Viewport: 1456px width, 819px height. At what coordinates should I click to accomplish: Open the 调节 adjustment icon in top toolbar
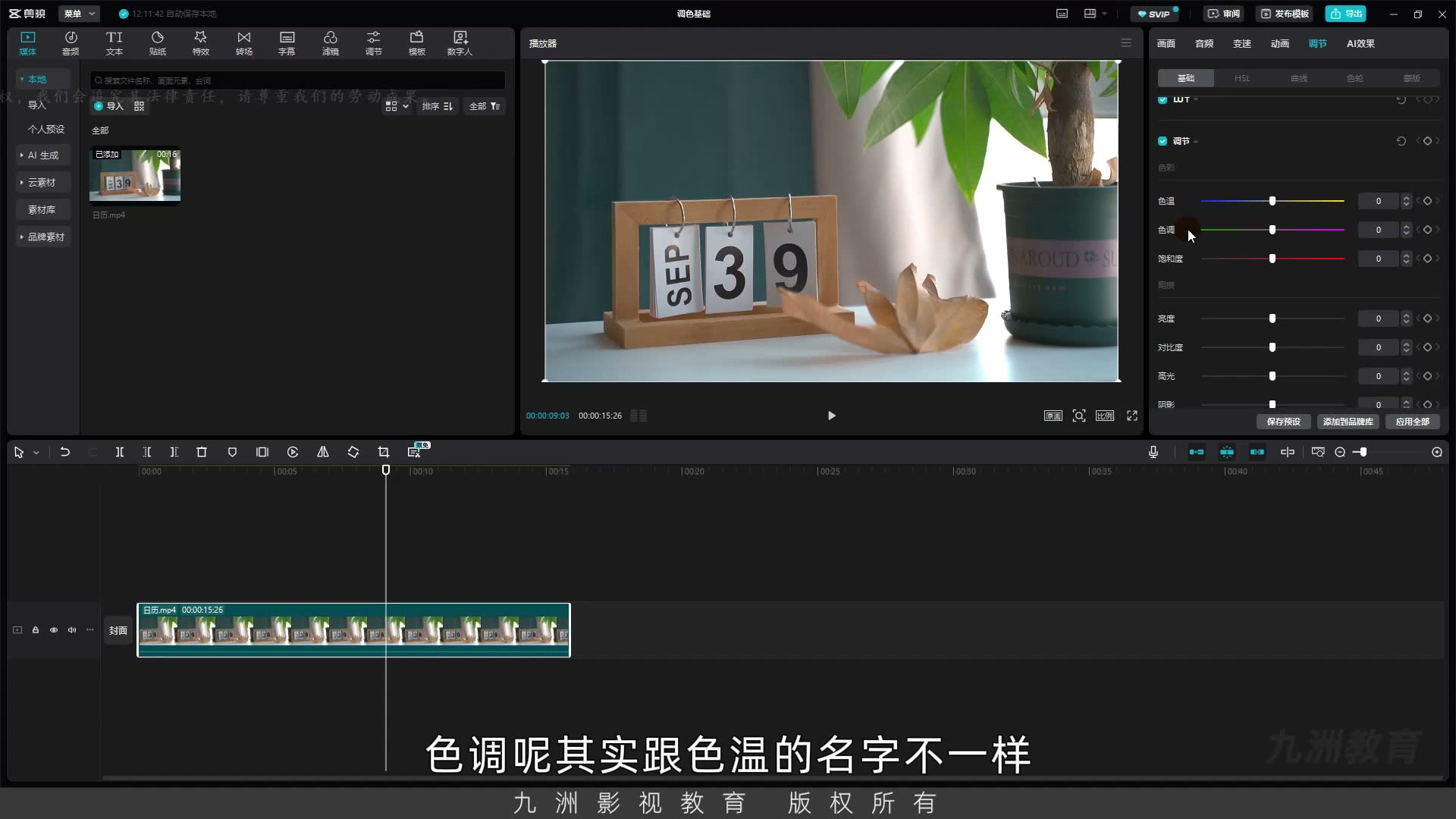(374, 43)
